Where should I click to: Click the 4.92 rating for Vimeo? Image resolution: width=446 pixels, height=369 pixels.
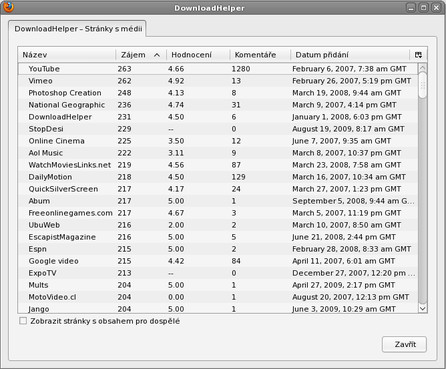point(176,81)
